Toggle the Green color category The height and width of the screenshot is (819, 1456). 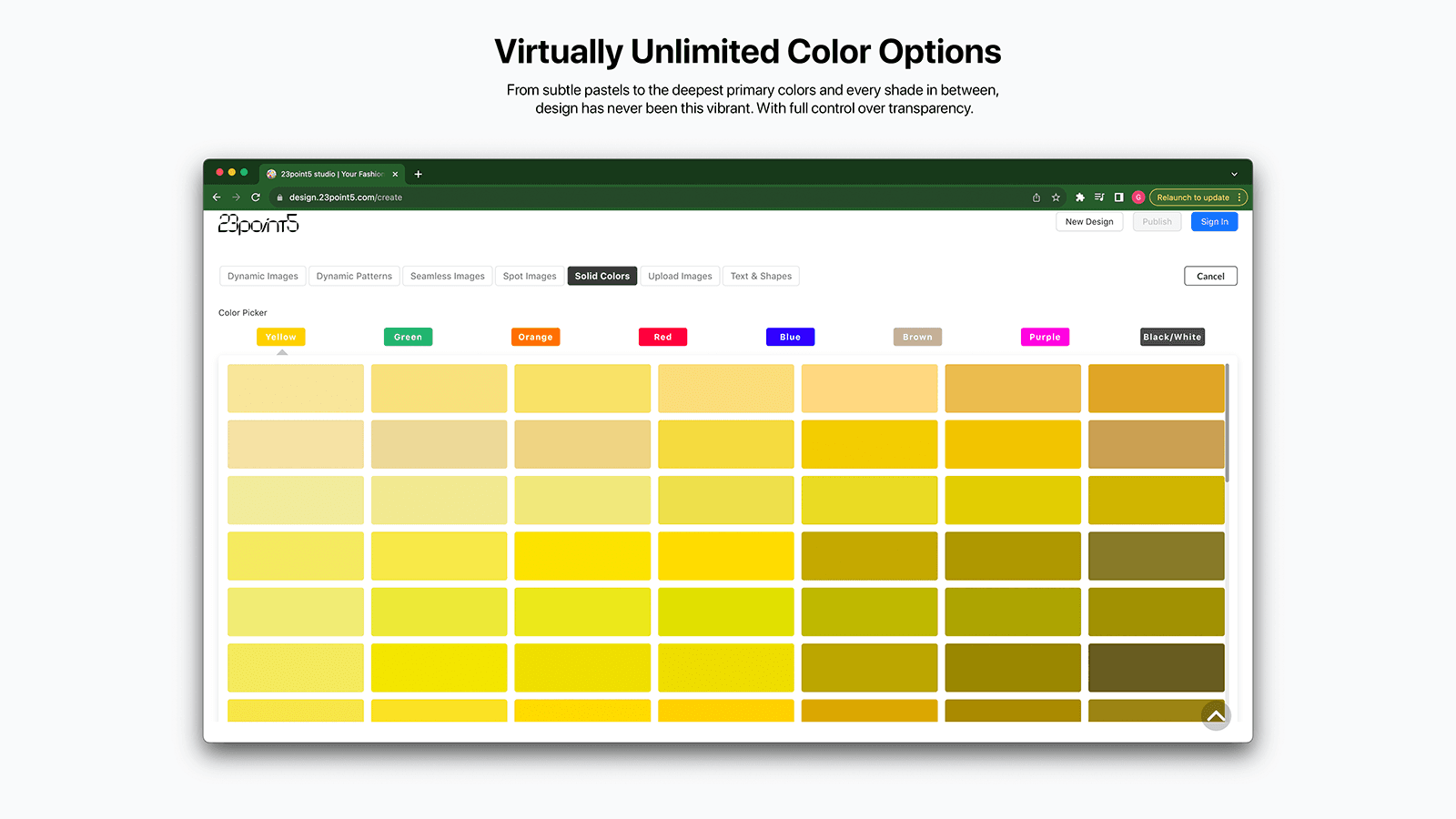point(408,337)
